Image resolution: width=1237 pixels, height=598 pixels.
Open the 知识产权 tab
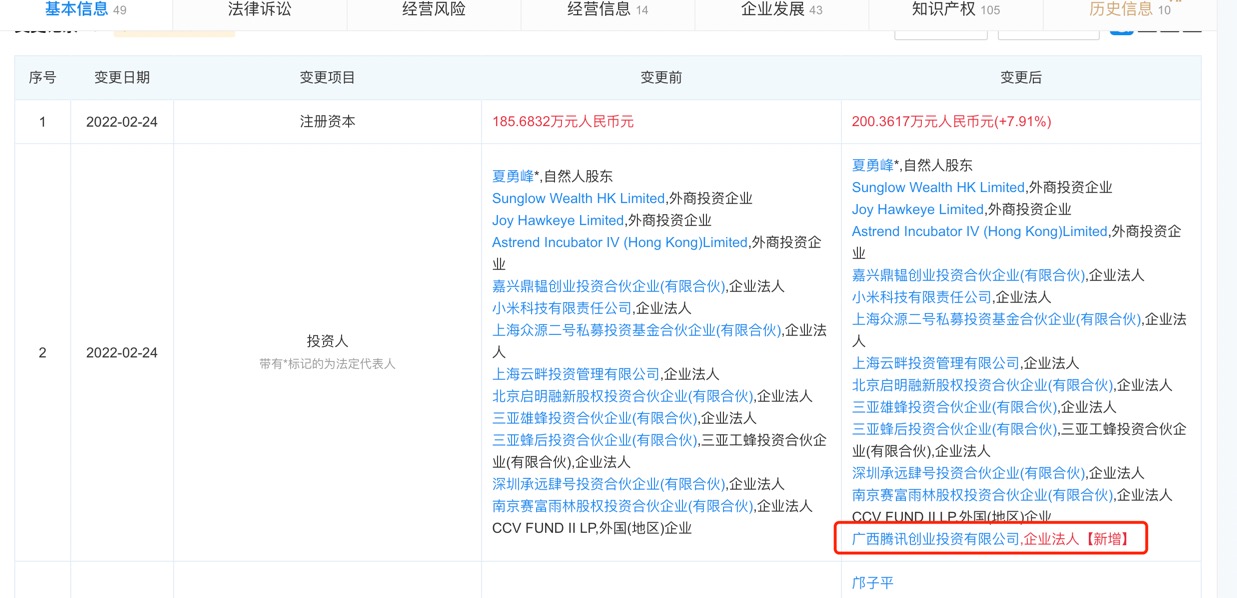pyautogui.click(x=956, y=10)
